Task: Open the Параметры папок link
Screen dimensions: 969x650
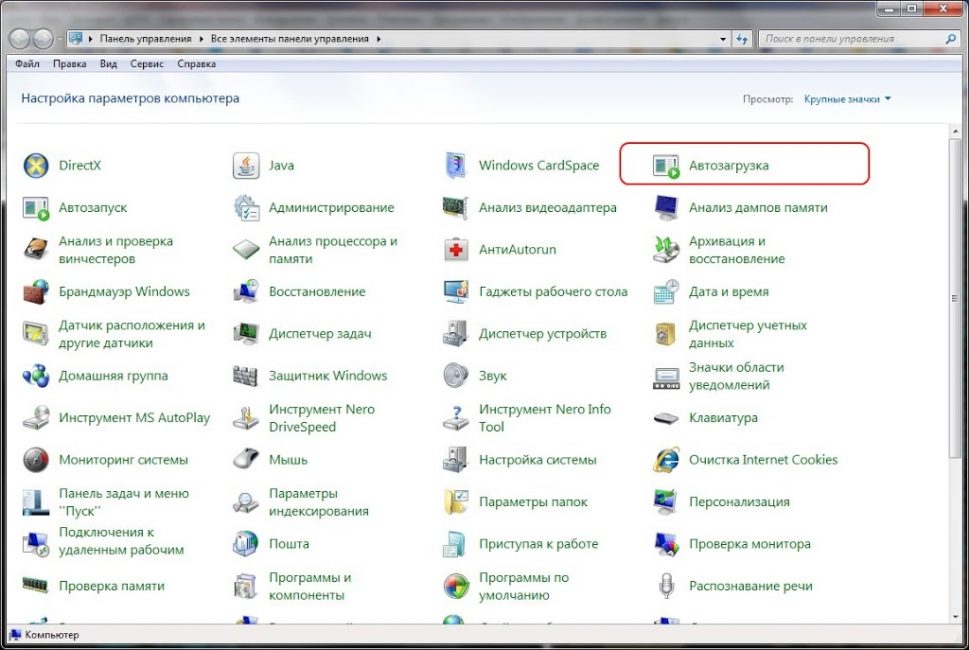Action: [533, 502]
